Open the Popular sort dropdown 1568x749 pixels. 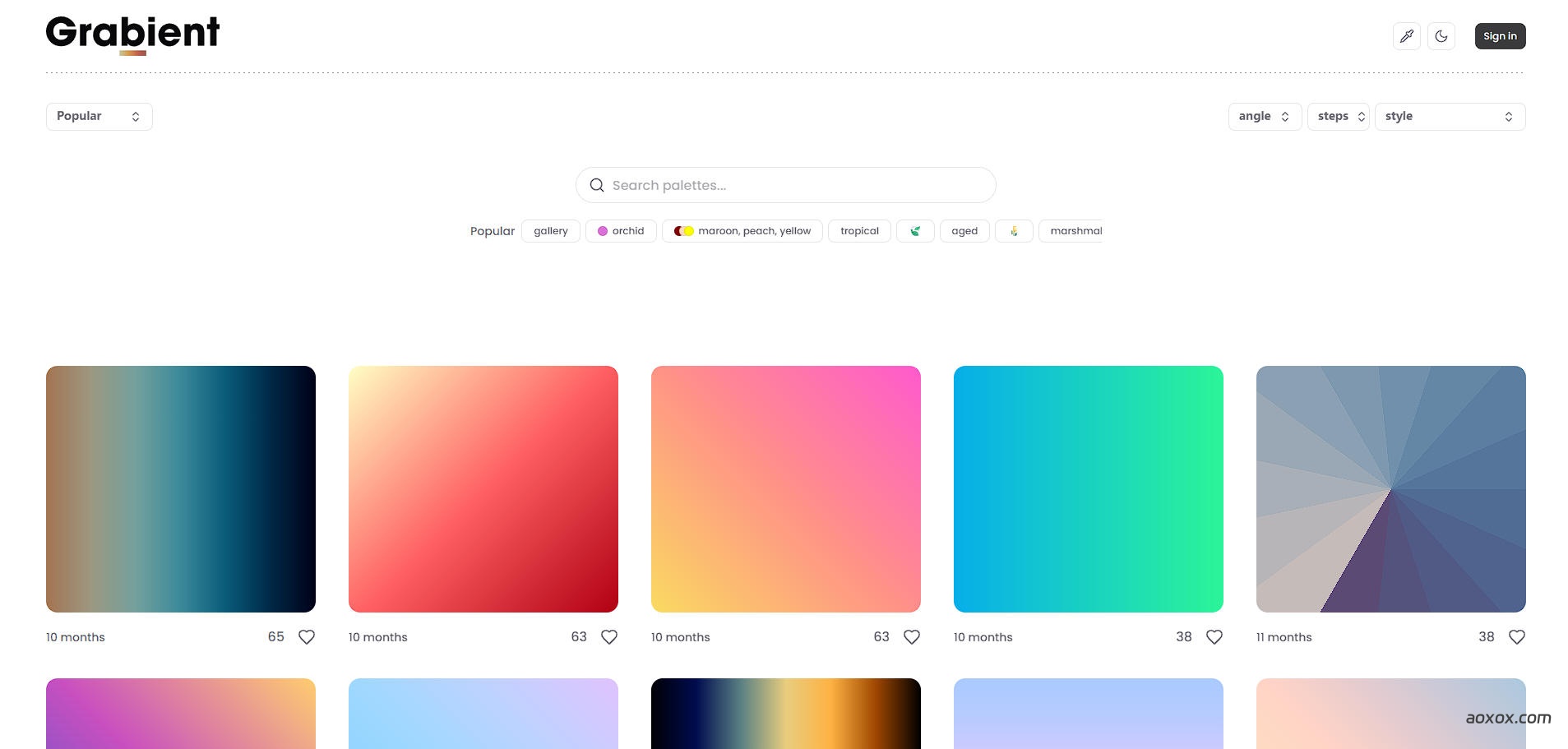(99, 117)
